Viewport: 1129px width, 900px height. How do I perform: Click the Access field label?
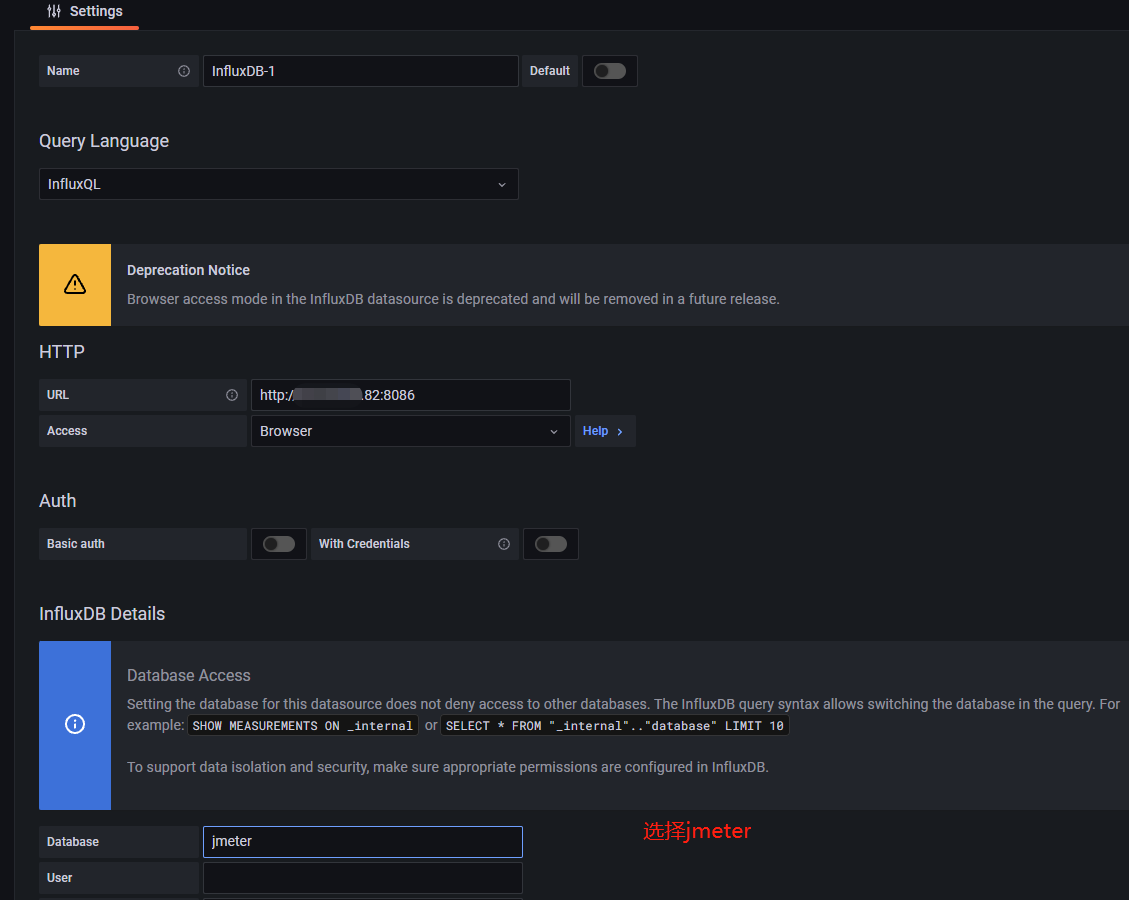click(67, 431)
